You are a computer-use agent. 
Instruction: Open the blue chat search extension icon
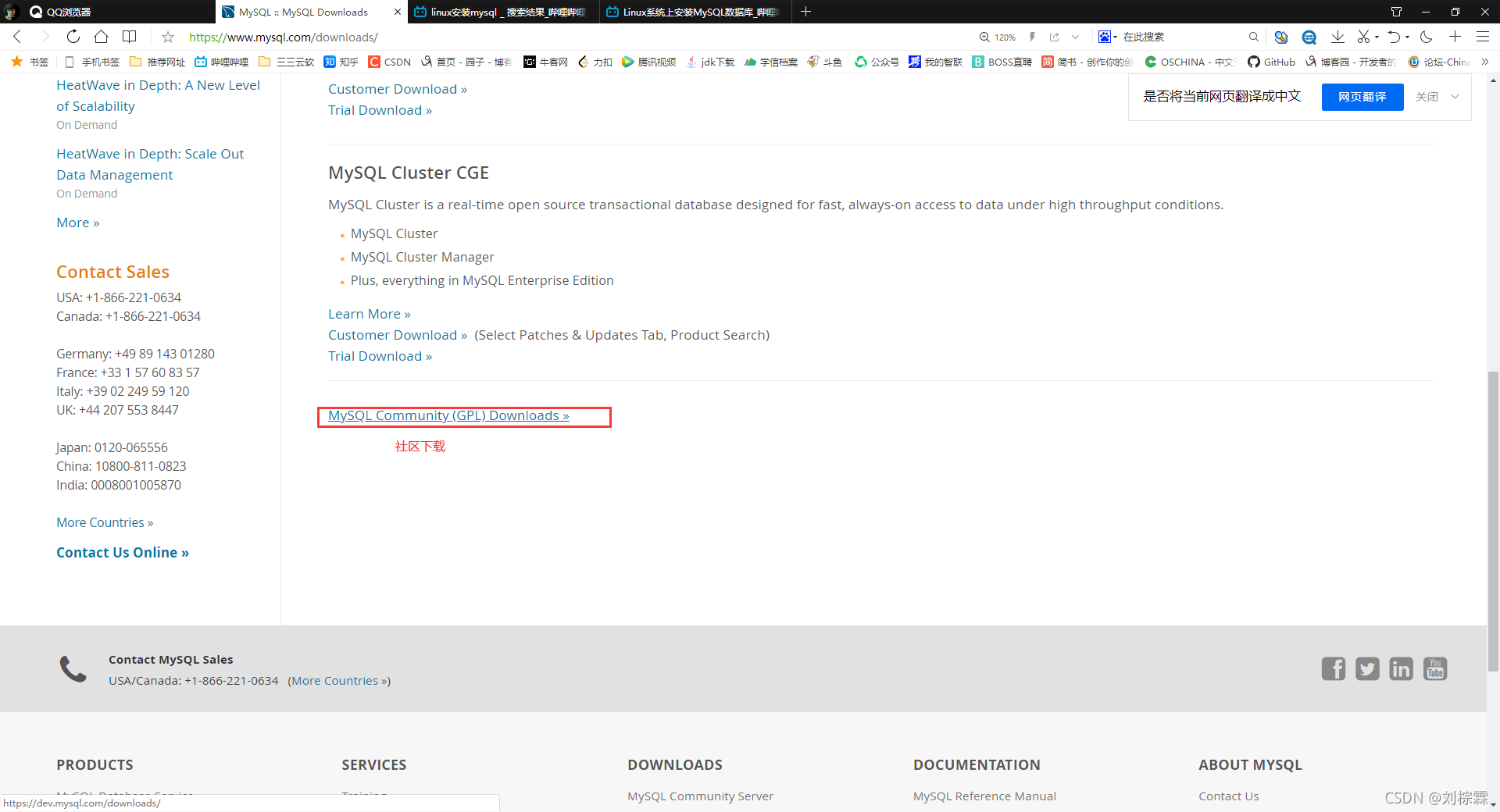coord(1309,37)
